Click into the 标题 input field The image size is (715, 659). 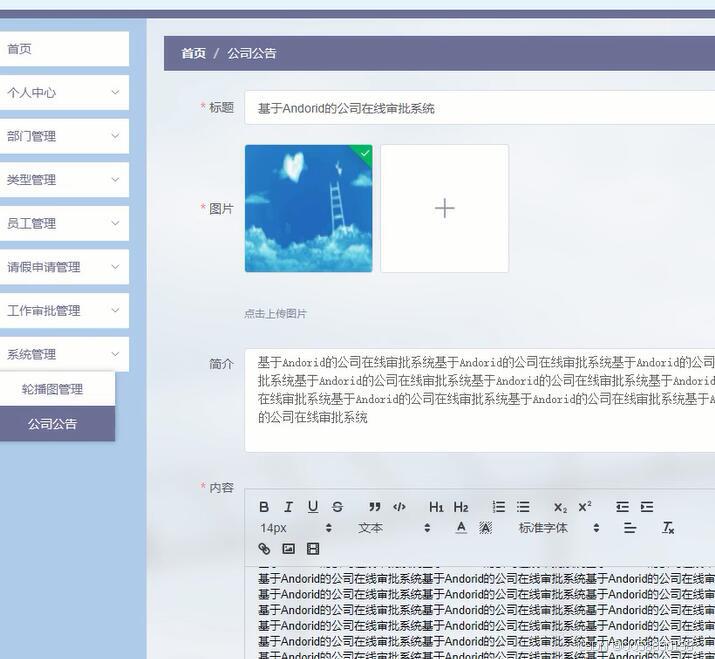pos(480,108)
